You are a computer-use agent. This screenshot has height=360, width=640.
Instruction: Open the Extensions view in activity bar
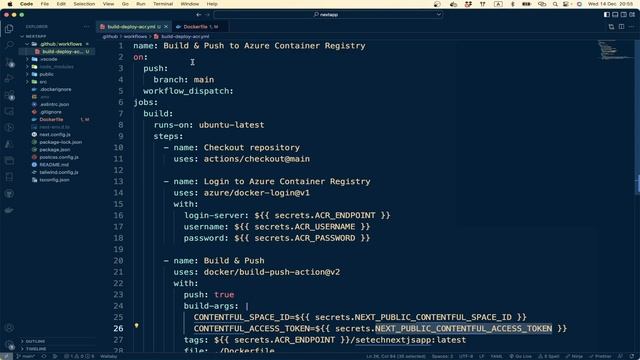click(x=9, y=96)
